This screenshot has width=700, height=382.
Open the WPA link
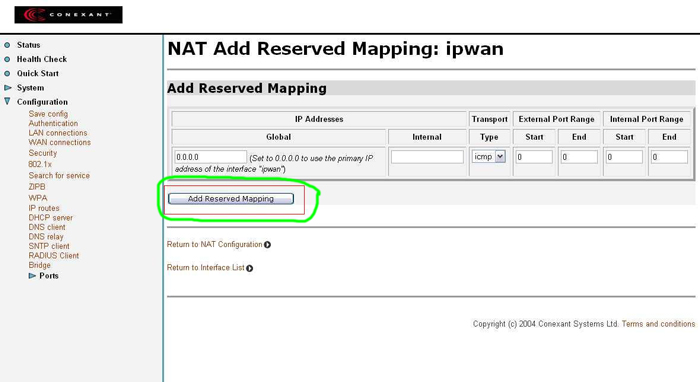tap(38, 198)
